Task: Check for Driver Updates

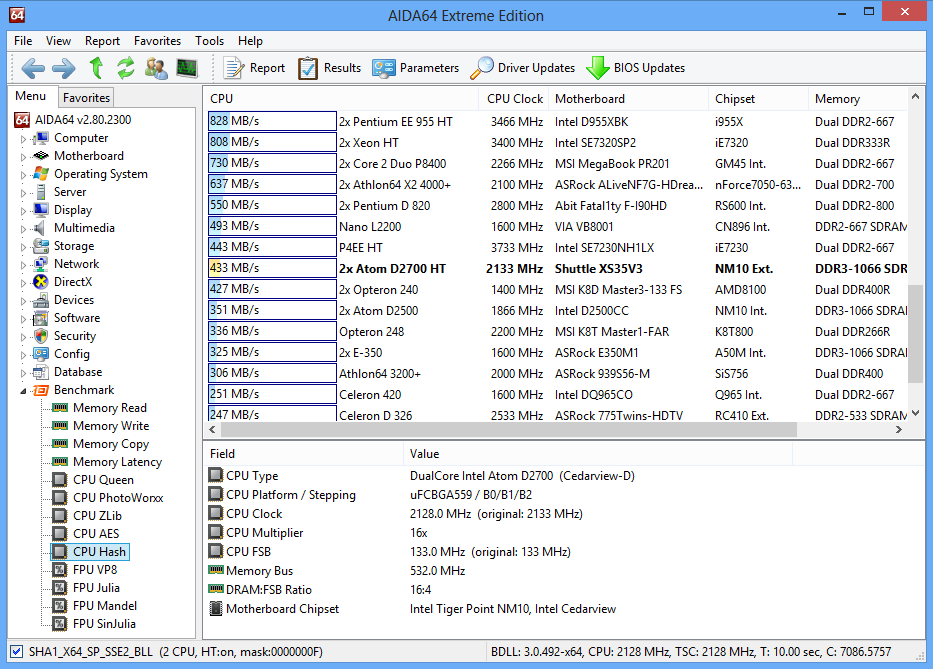Action: (522, 68)
